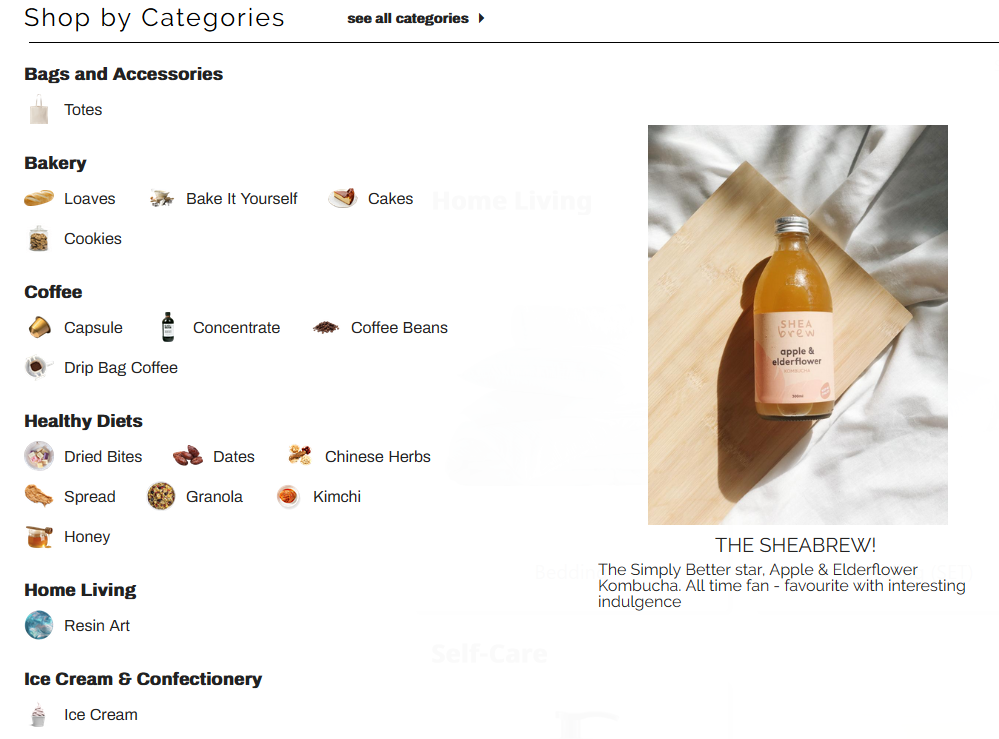Click the cake slice icon

(343, 198)
